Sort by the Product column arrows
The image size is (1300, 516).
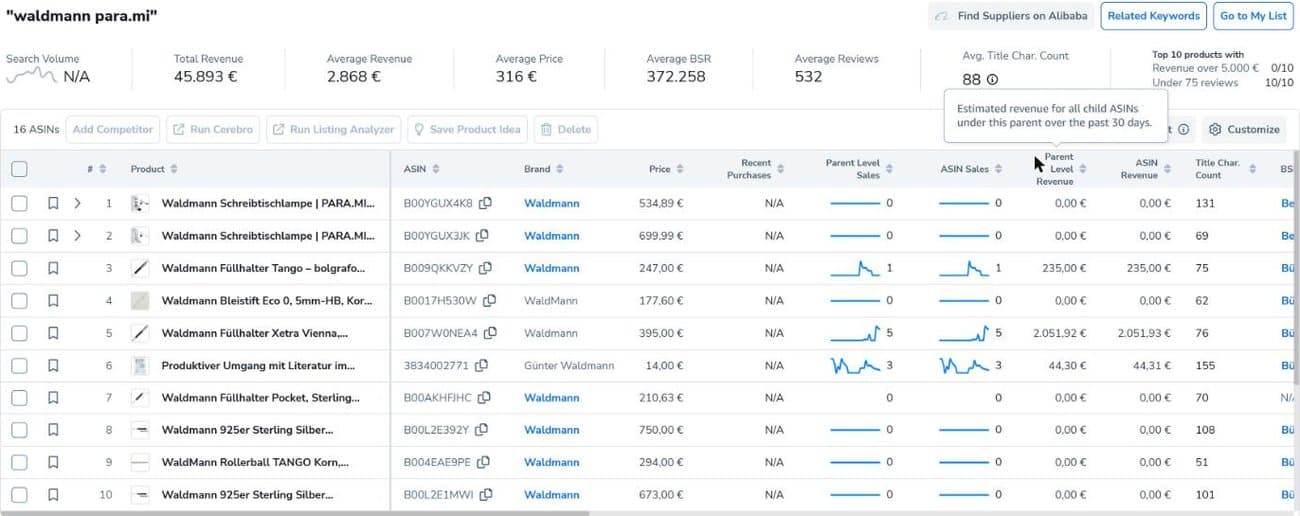click(x=174, y=169)
